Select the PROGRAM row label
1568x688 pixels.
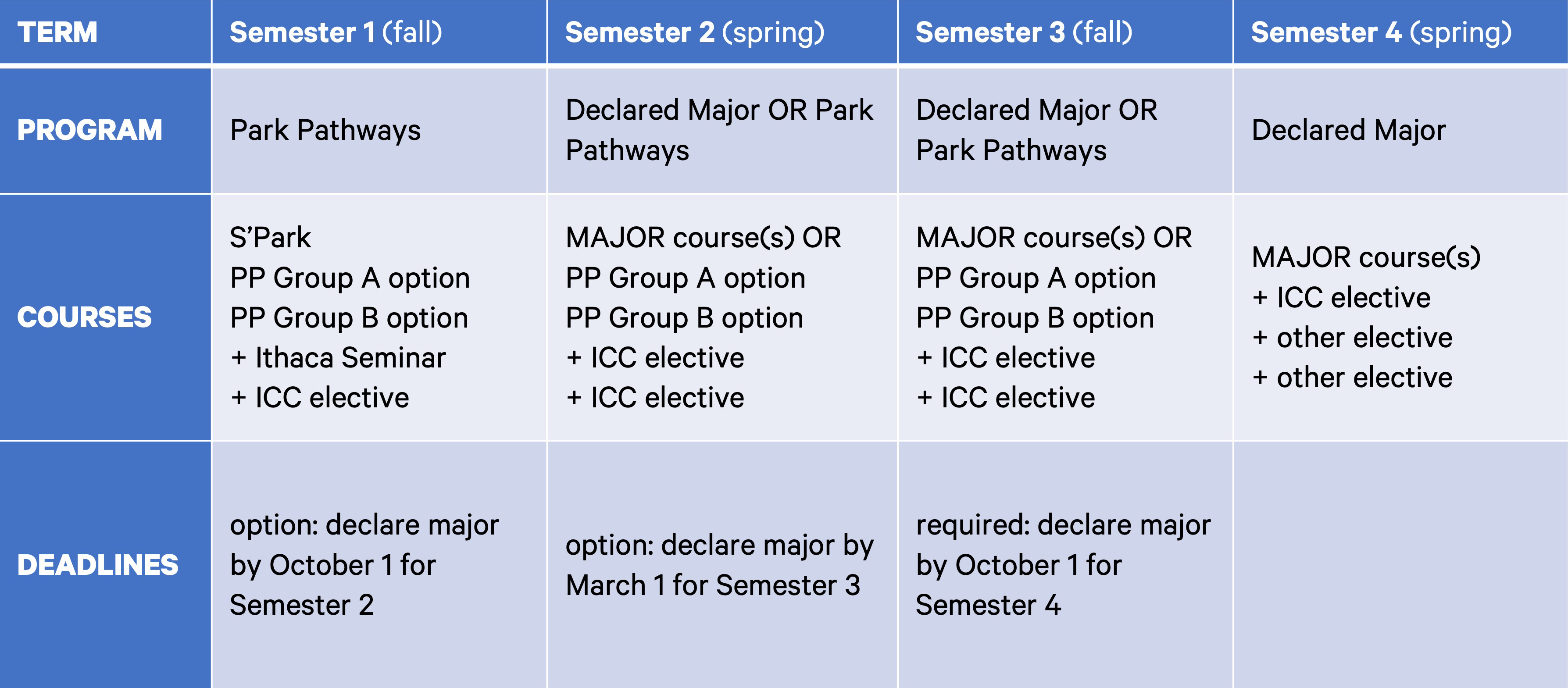pyautogui.click(x=105, y=130)
